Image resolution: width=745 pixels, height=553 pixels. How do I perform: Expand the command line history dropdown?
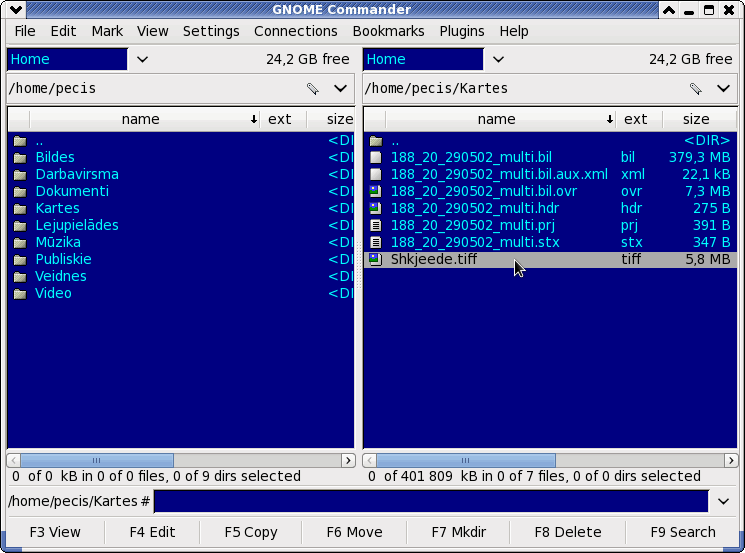pos(723,501)
